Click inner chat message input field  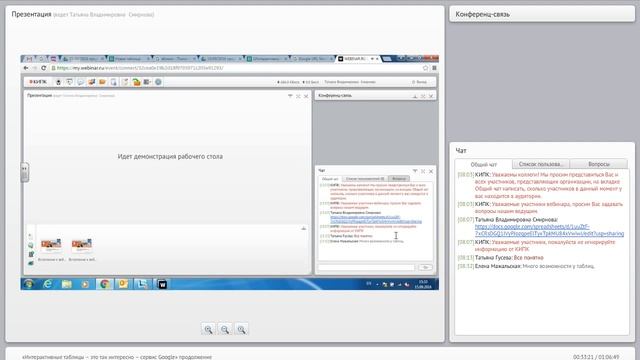point(366,267)
